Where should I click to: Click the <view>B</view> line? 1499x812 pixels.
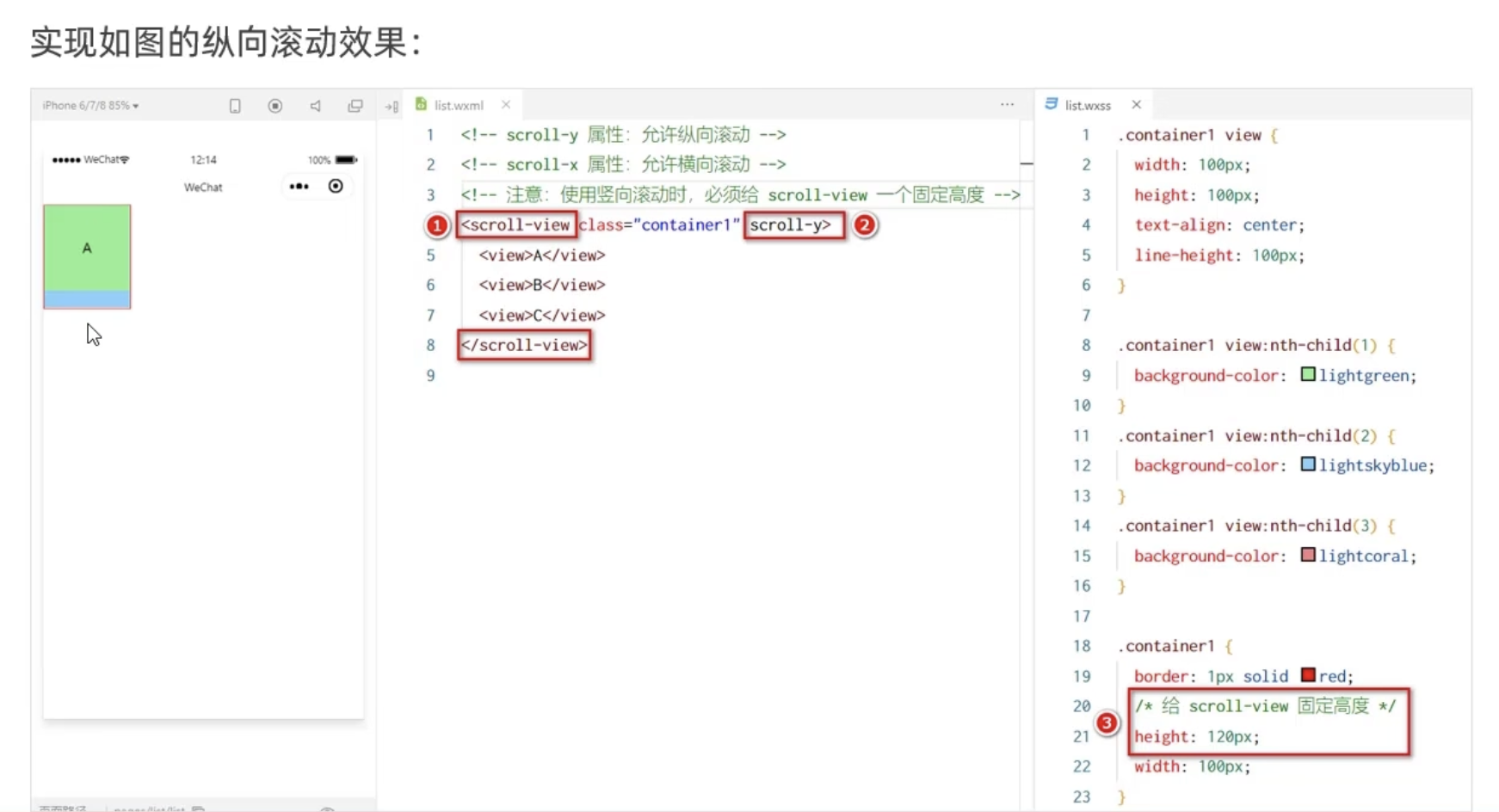click(542, 285)
